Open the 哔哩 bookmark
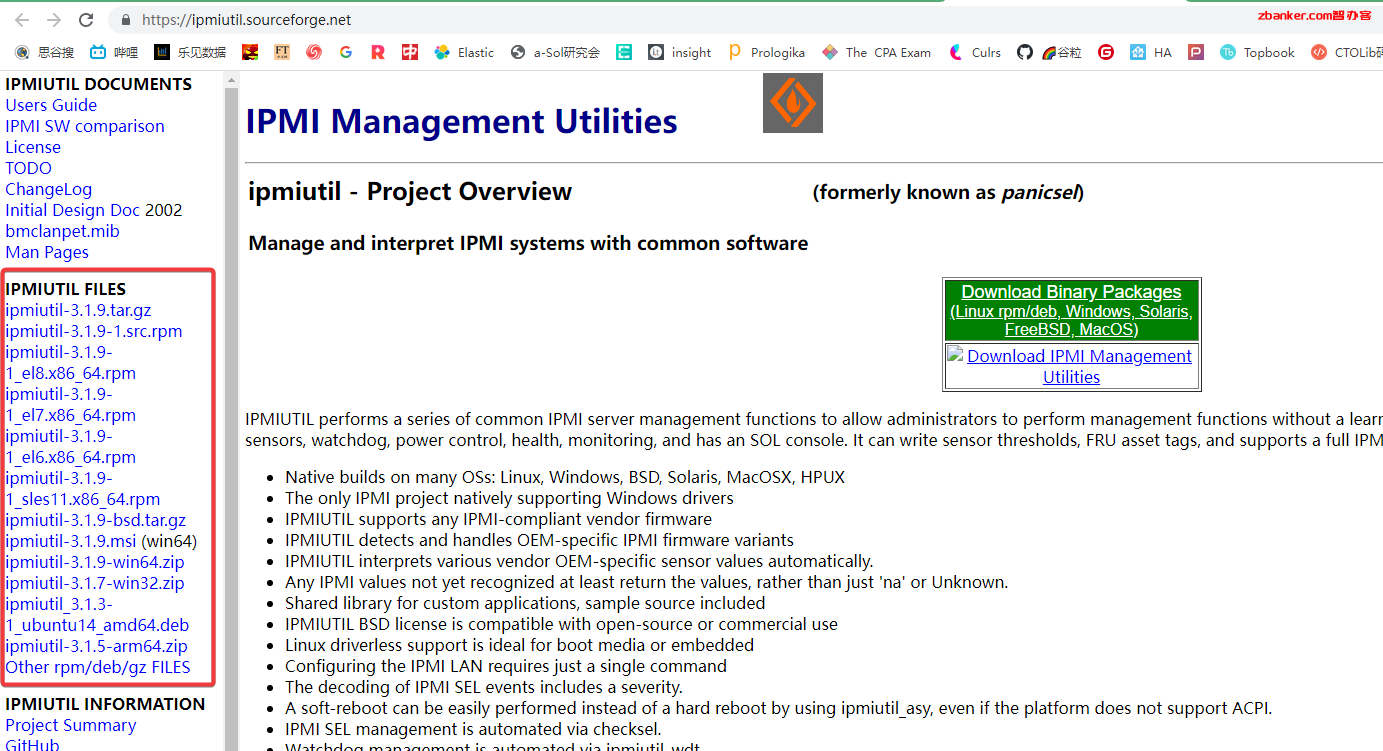1383x751 pixels. 114,52
